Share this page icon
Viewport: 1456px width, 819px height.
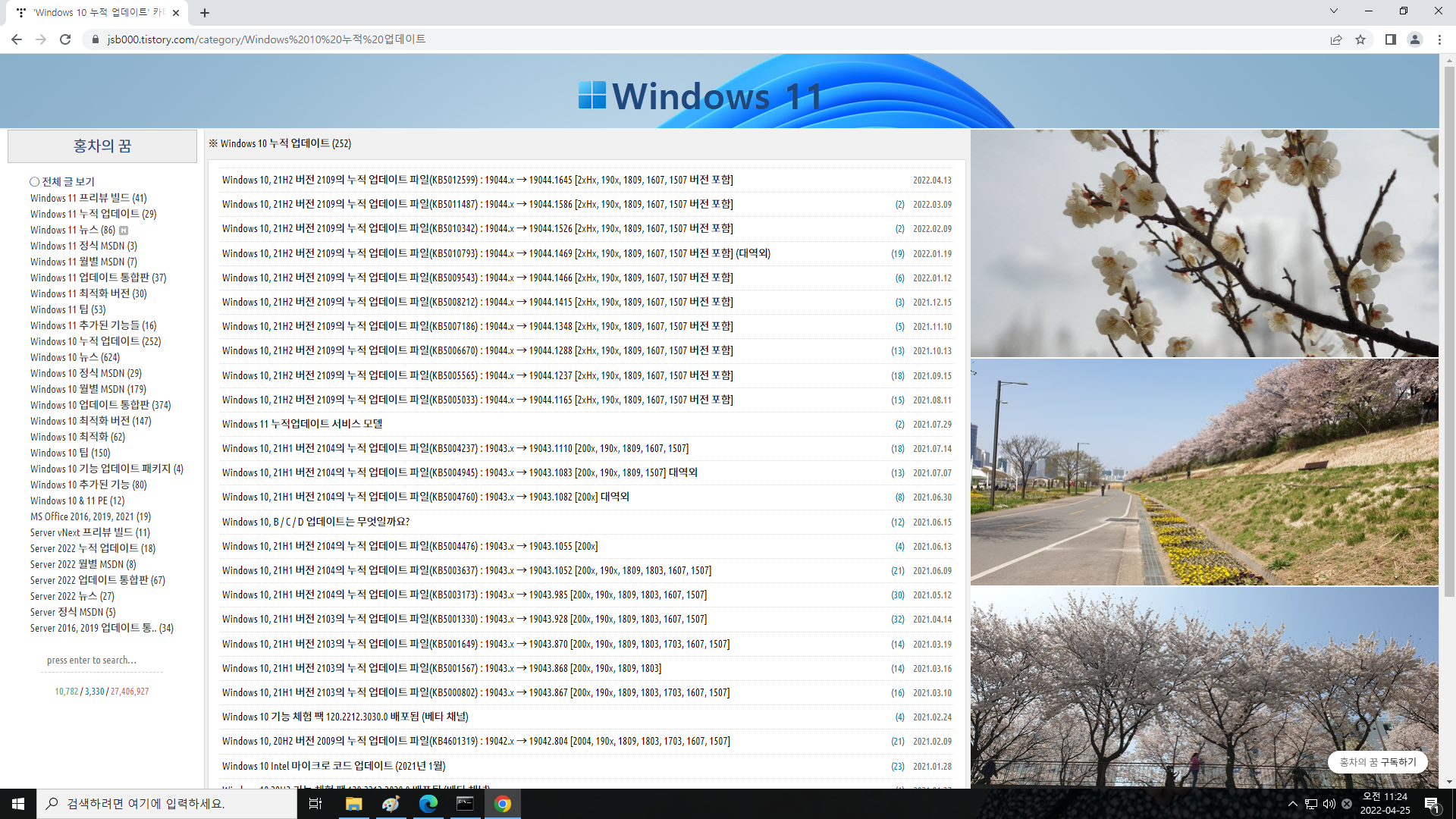[1336, 39]
